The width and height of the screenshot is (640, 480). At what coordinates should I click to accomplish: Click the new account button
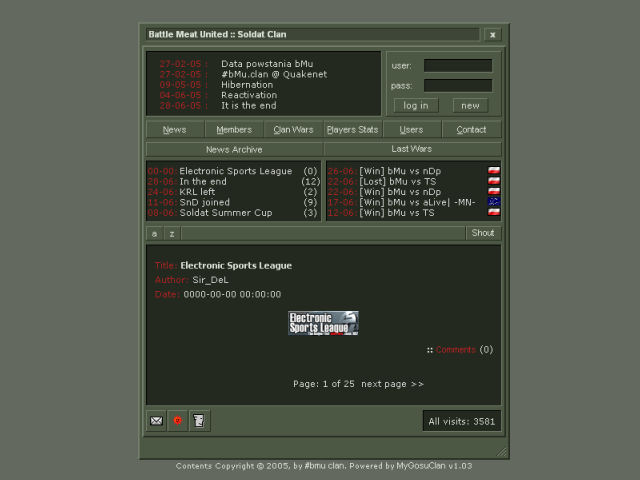click(470, 105)
